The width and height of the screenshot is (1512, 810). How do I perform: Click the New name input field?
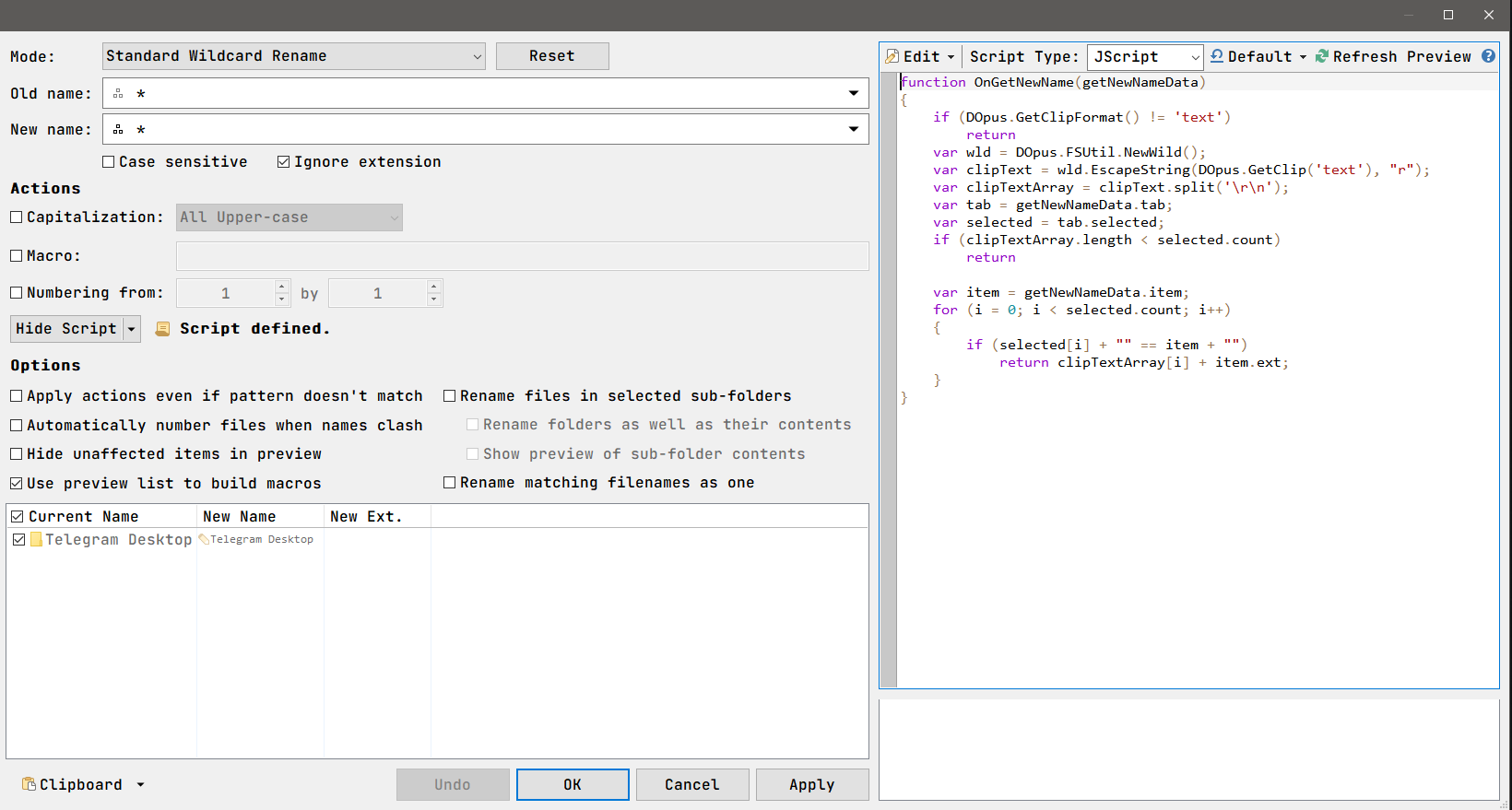pyautogui.click(x=486, y=129)
